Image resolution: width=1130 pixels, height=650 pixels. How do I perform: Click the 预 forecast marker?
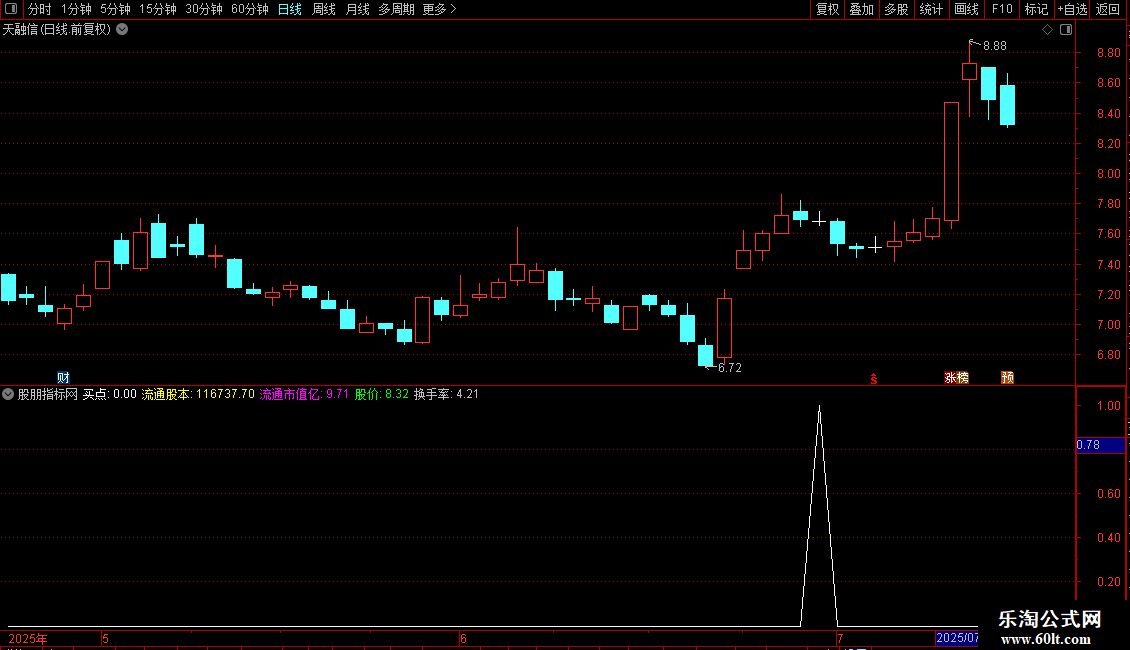(x=1007, y=378)
